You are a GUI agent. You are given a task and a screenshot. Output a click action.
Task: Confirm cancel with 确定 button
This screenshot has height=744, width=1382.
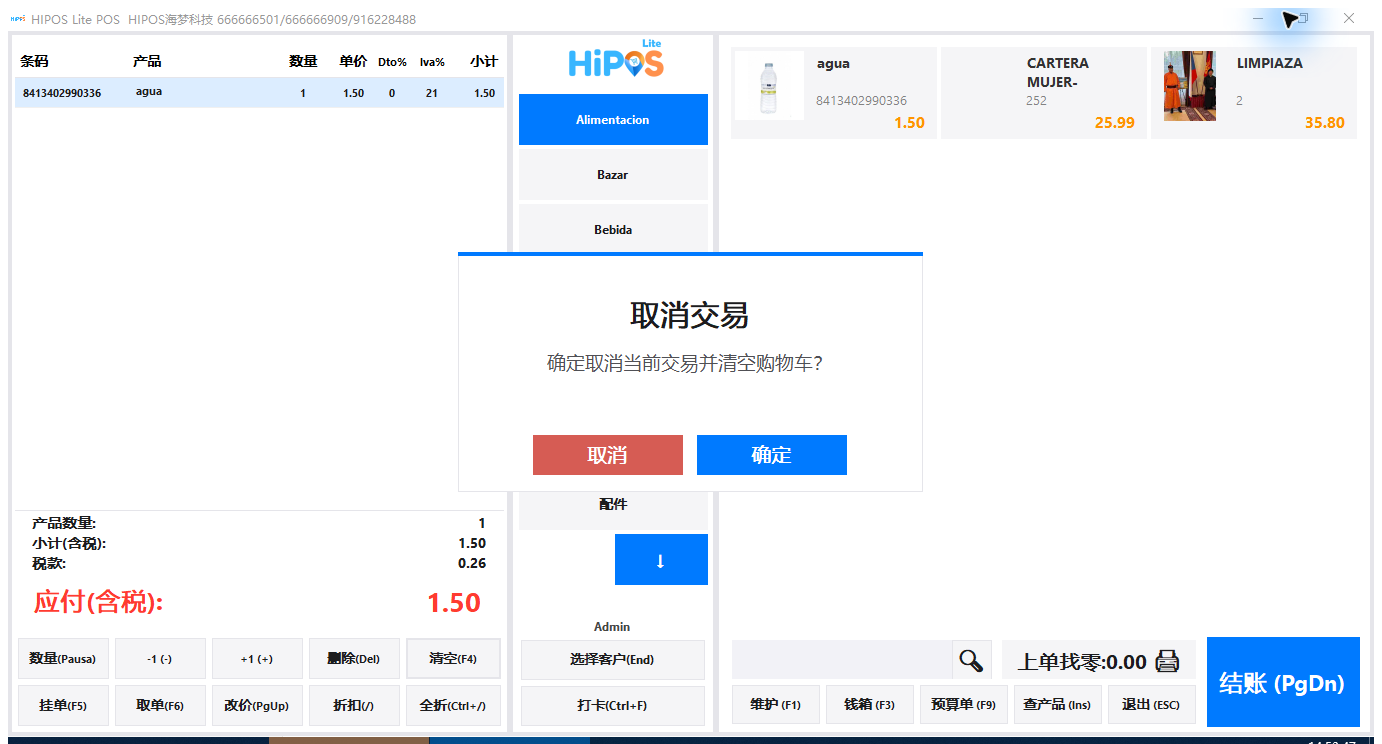pos(772,455)
